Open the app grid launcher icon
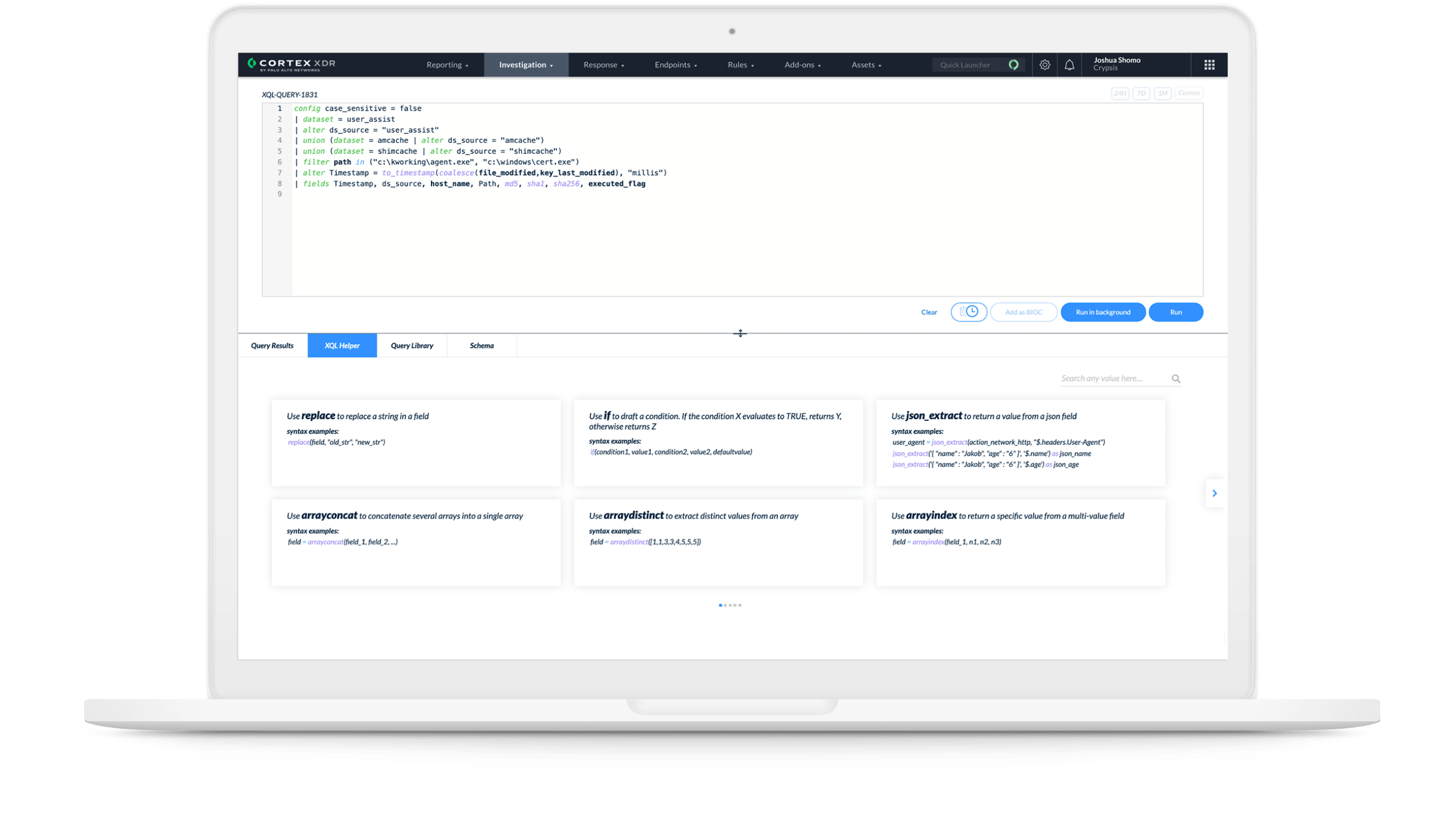This screenshot has height=840, width=1438. (1209, 64)
